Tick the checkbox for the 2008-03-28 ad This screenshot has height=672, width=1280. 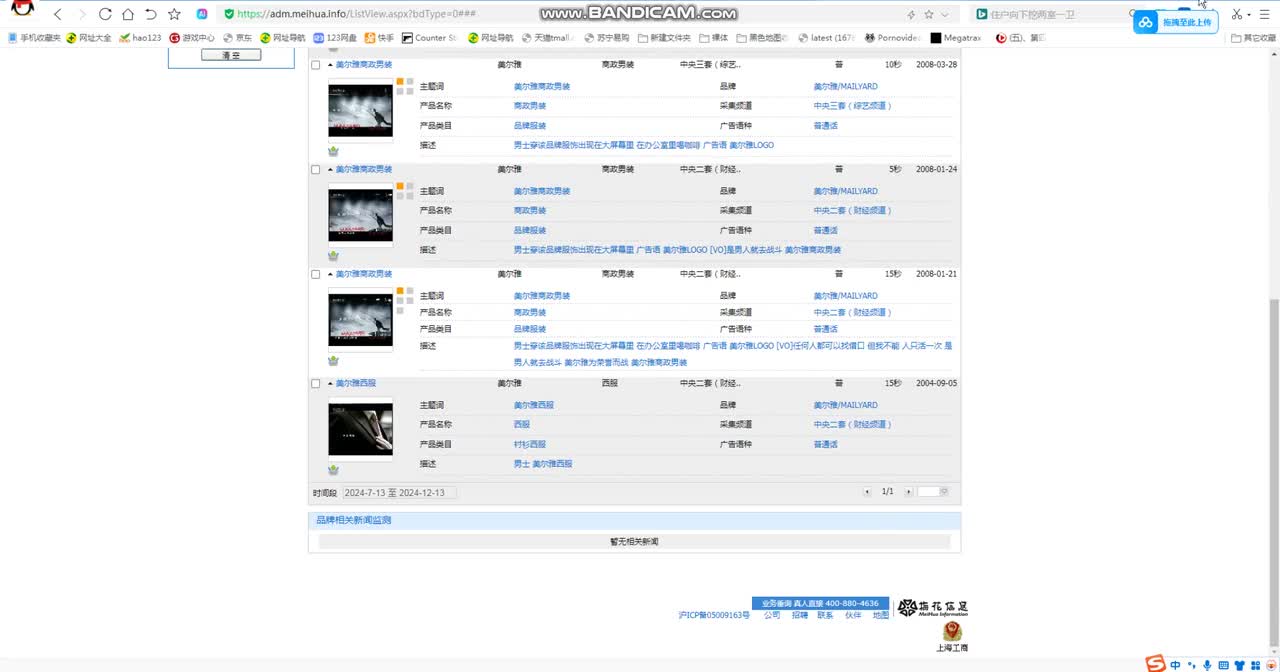click(x=316, y=65)
